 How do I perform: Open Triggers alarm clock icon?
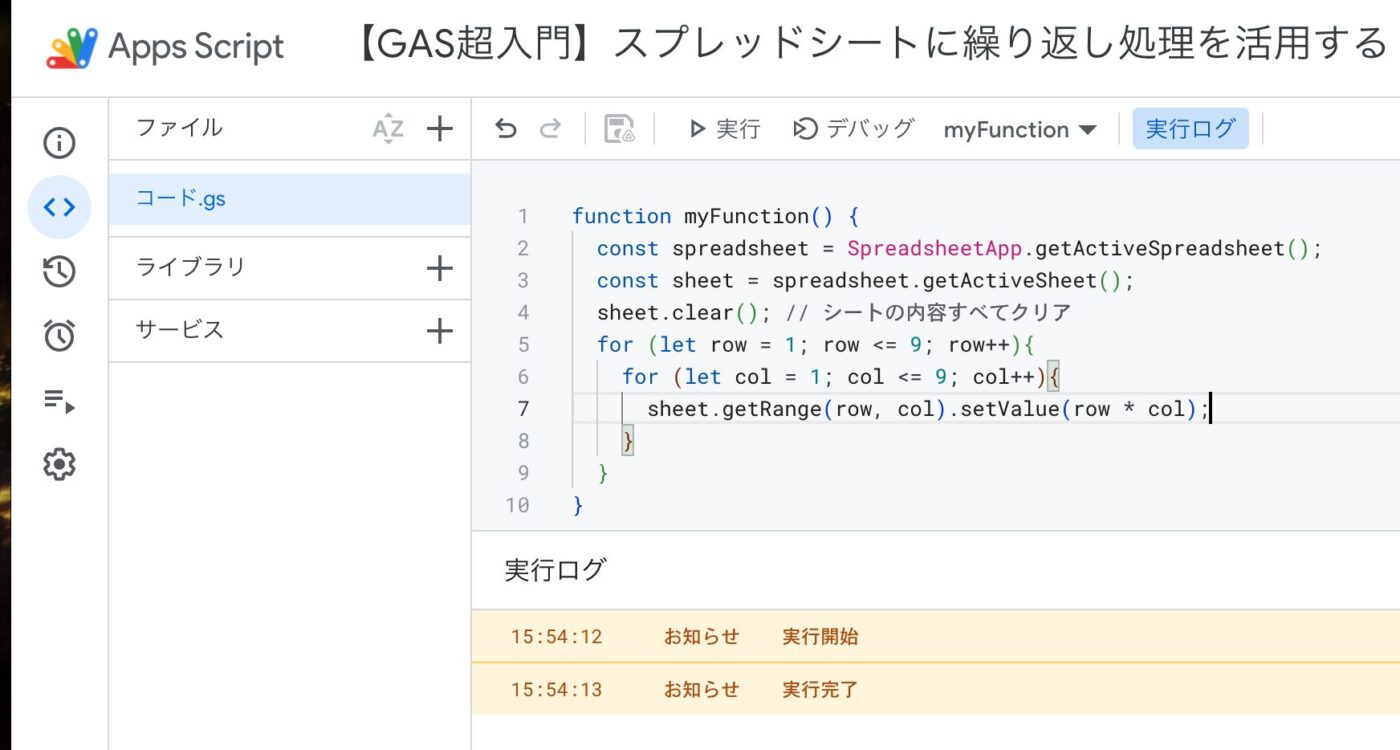[x=59, y=337]
